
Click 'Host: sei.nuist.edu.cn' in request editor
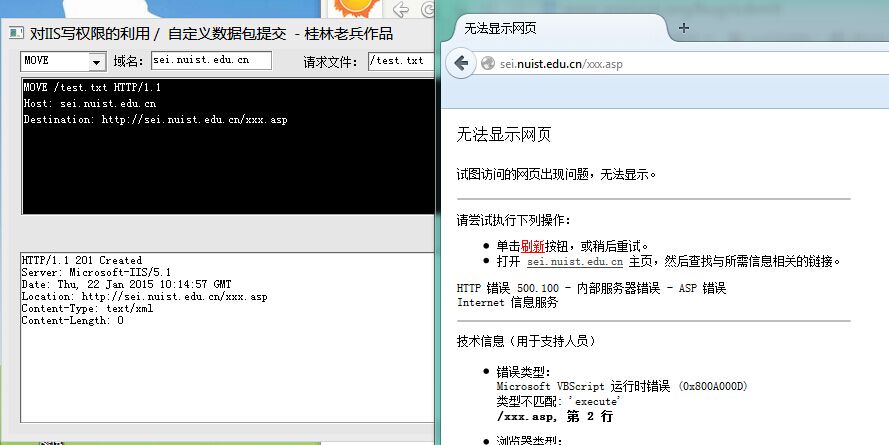pos(90,103)
